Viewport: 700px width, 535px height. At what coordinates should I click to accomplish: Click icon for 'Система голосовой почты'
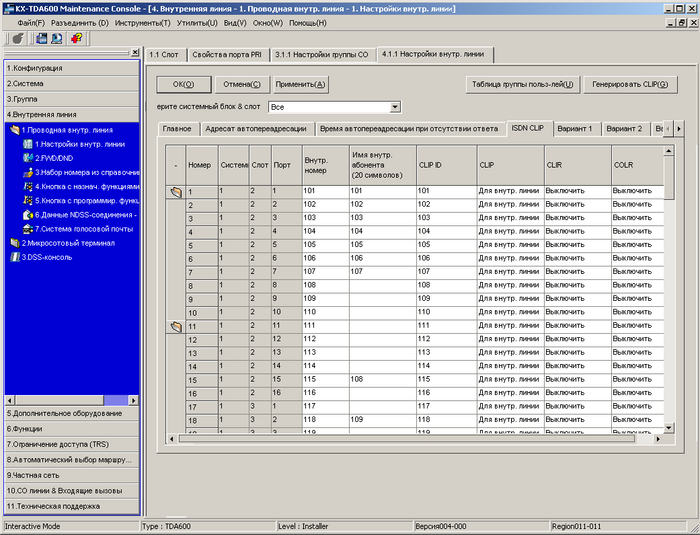[x=27, y=228]
